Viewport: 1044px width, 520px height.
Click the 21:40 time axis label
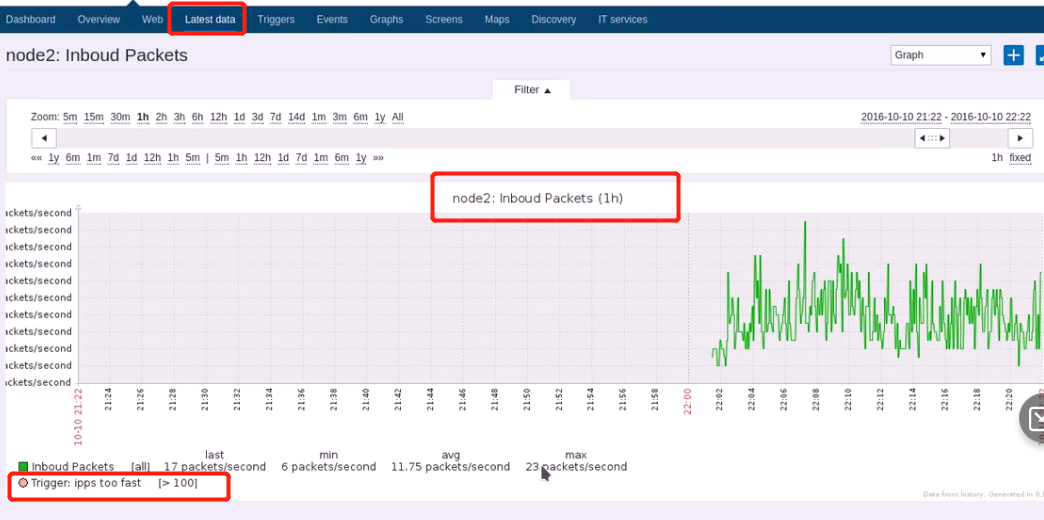pos(366,401)
